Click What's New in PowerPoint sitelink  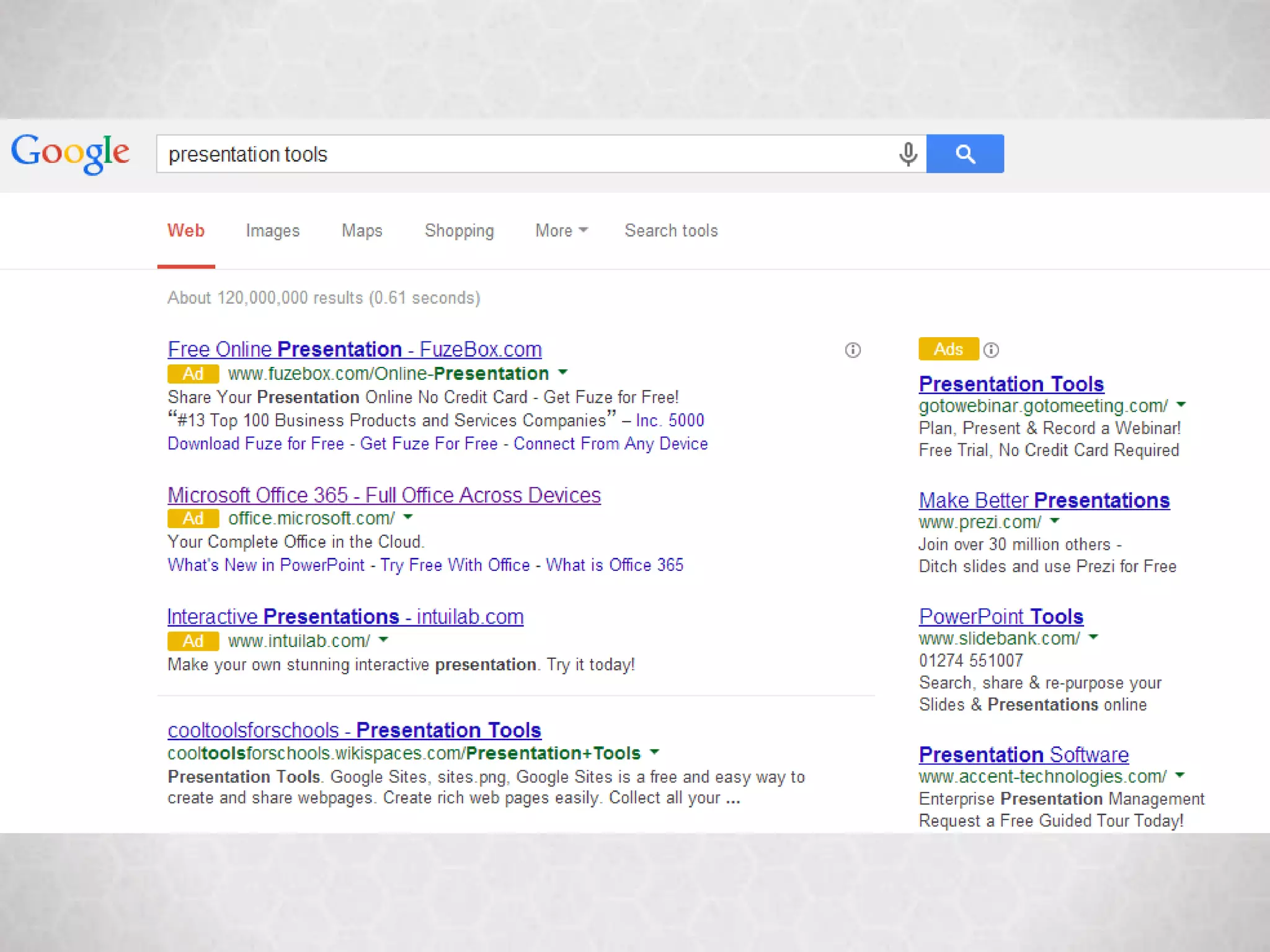tap(266, 565)
